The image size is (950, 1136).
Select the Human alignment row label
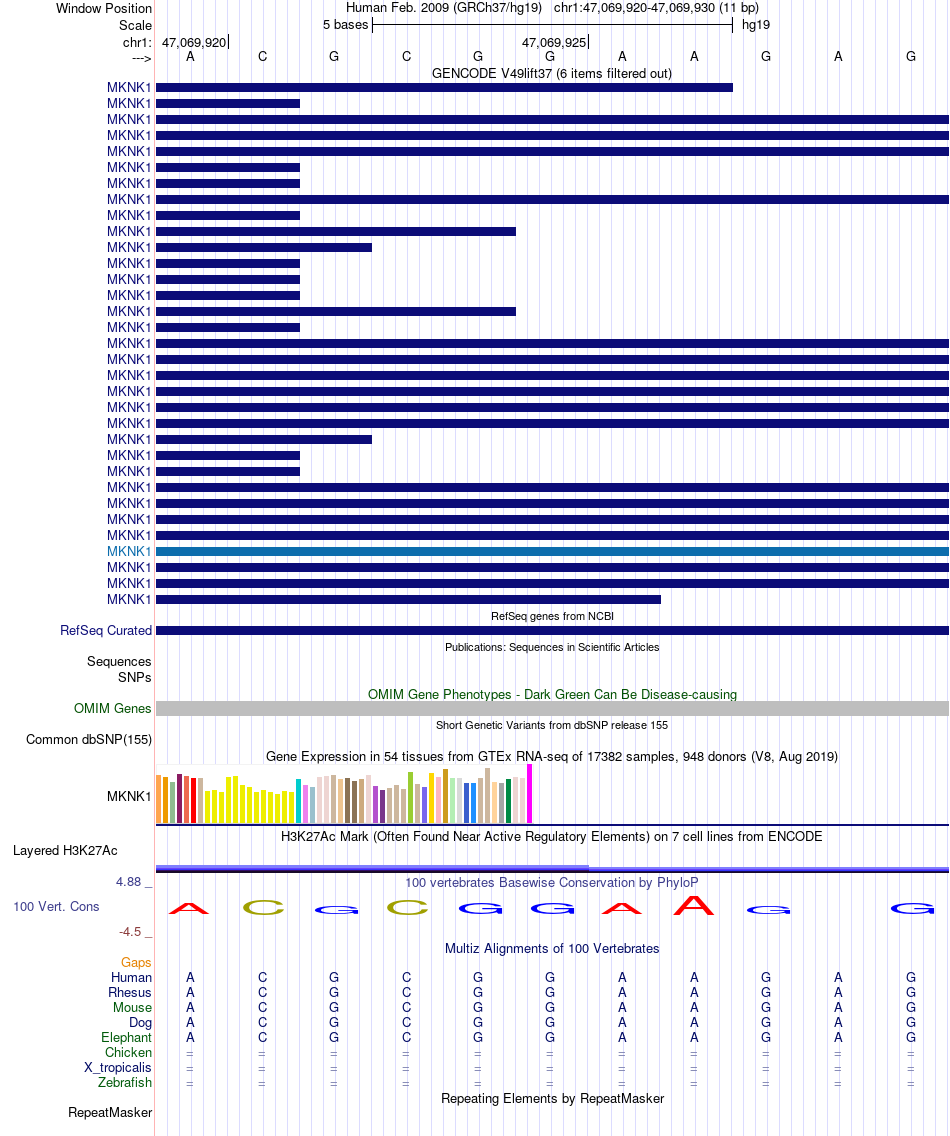[x=131, y=977]
